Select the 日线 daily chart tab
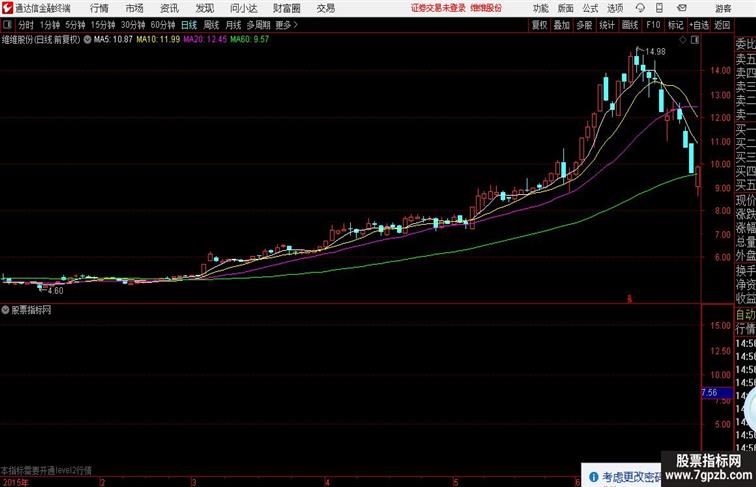The height and width of the screenshot is (487, 756). point(189,25)
